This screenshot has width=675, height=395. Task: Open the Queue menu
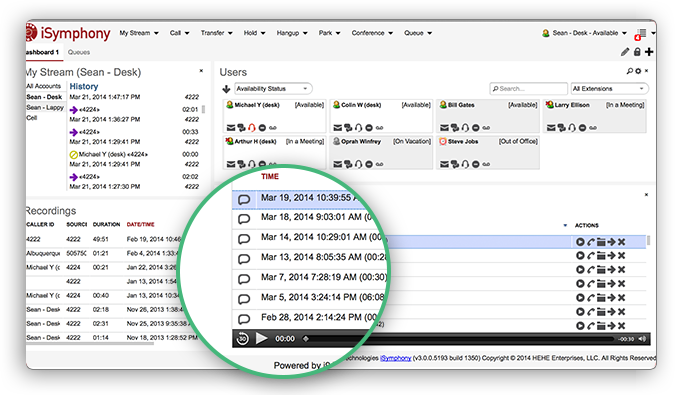(x=418, y=33)
